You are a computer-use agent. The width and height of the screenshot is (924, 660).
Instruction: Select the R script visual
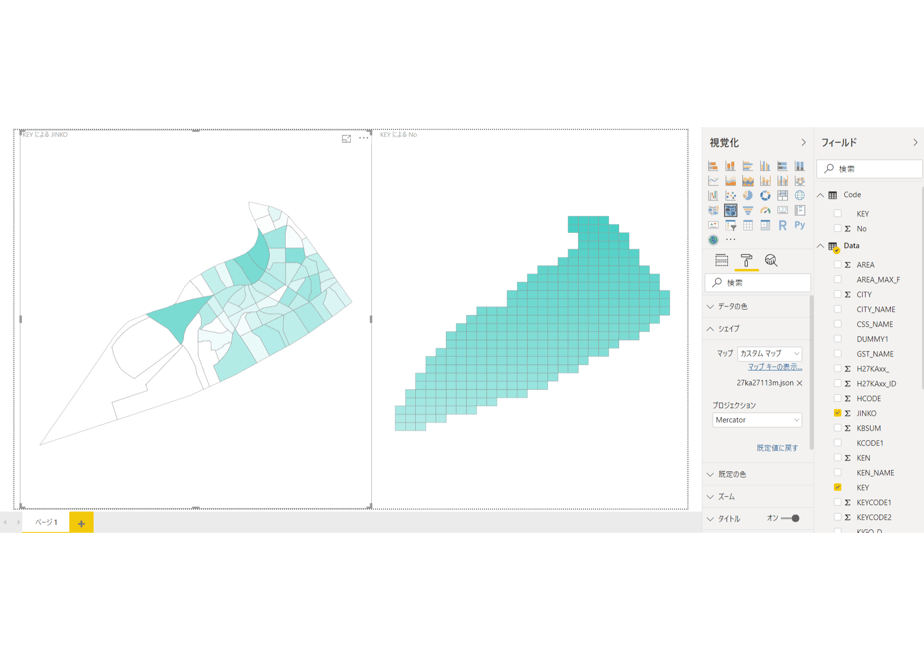point(783,225)
